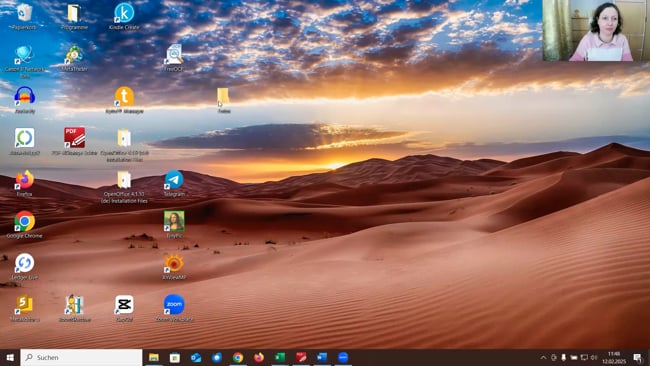
Task: Select the Google Chrome desktop shortcut
Action: click(x=24, y=224)
